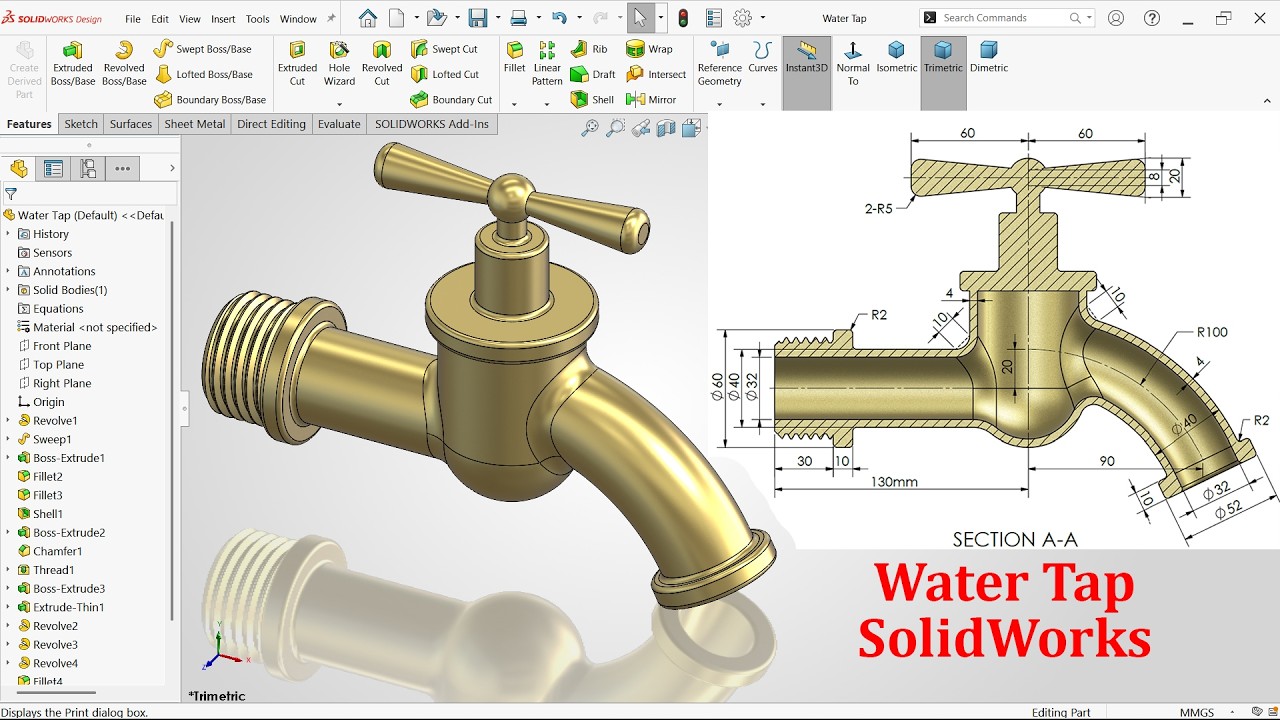Choose the Intersect command
This screenshot has width=1280, height=720.
[x=656, y=74]
